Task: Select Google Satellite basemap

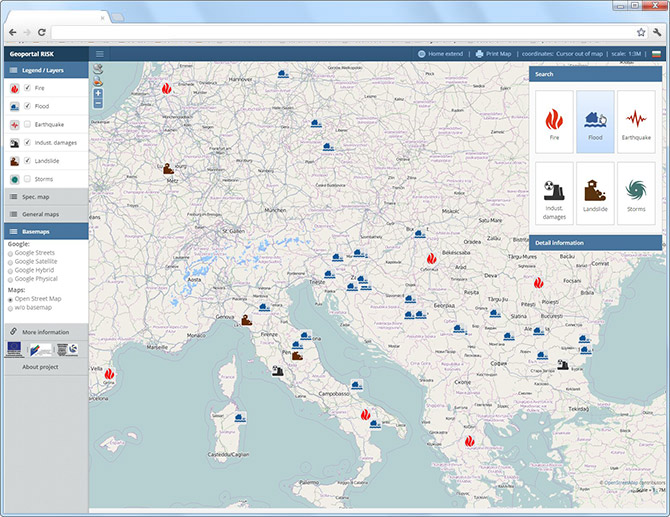Action: coord(10,262)
